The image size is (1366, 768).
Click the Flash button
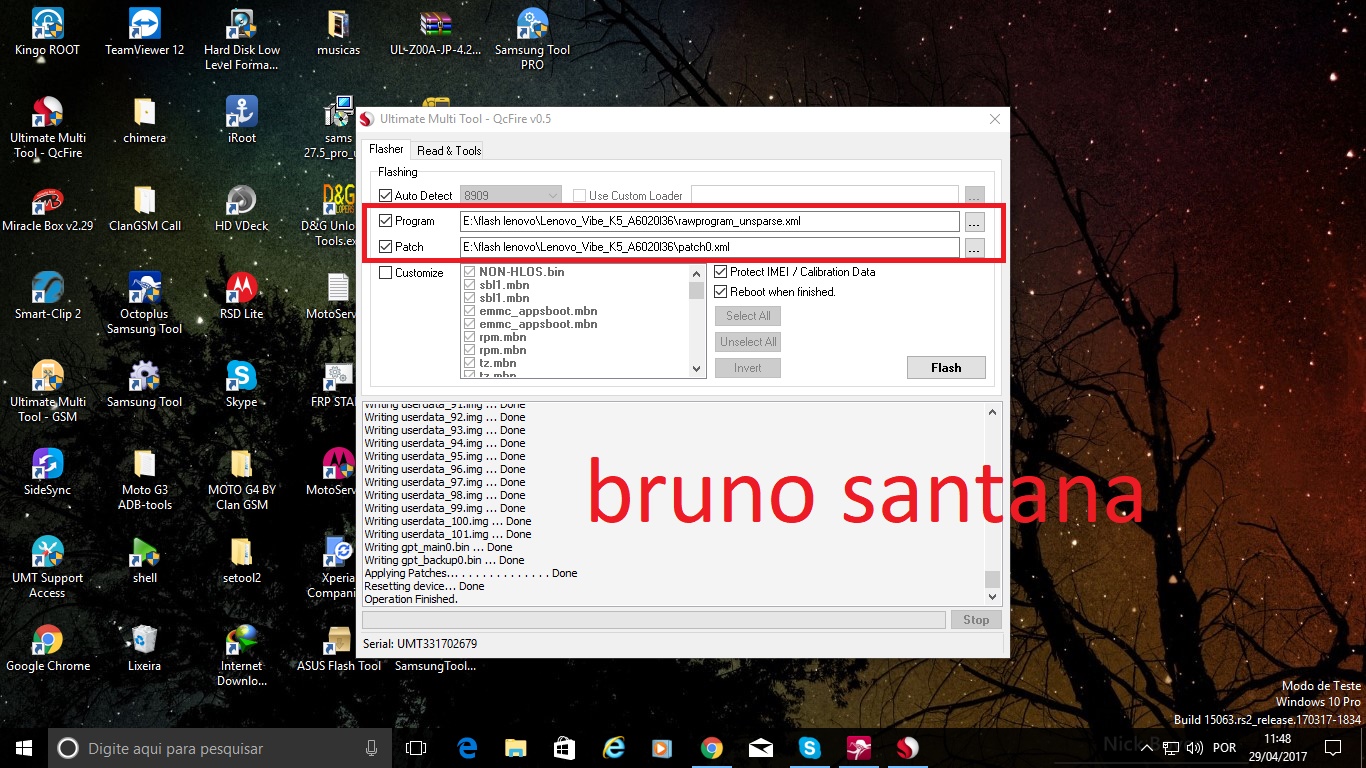946,368
